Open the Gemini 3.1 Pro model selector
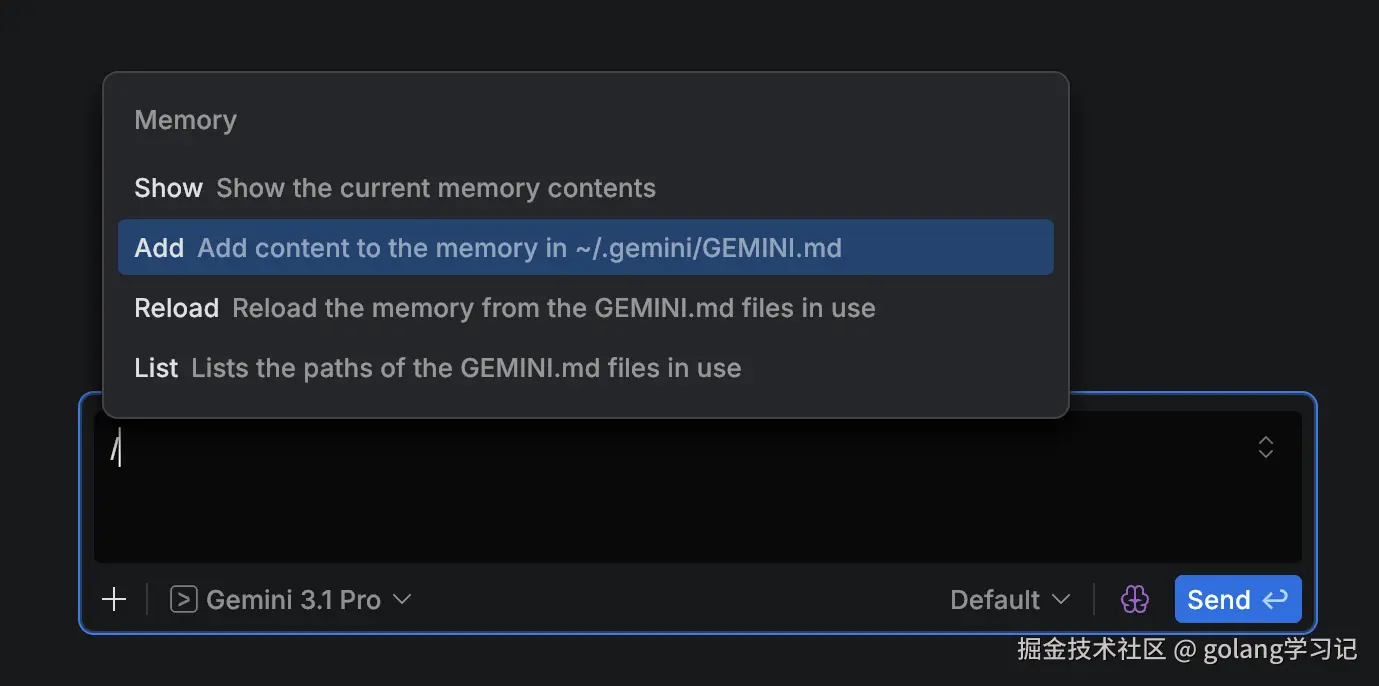Image resolution: width=1379 pixels, height=686 pixels. coord(292,599)
